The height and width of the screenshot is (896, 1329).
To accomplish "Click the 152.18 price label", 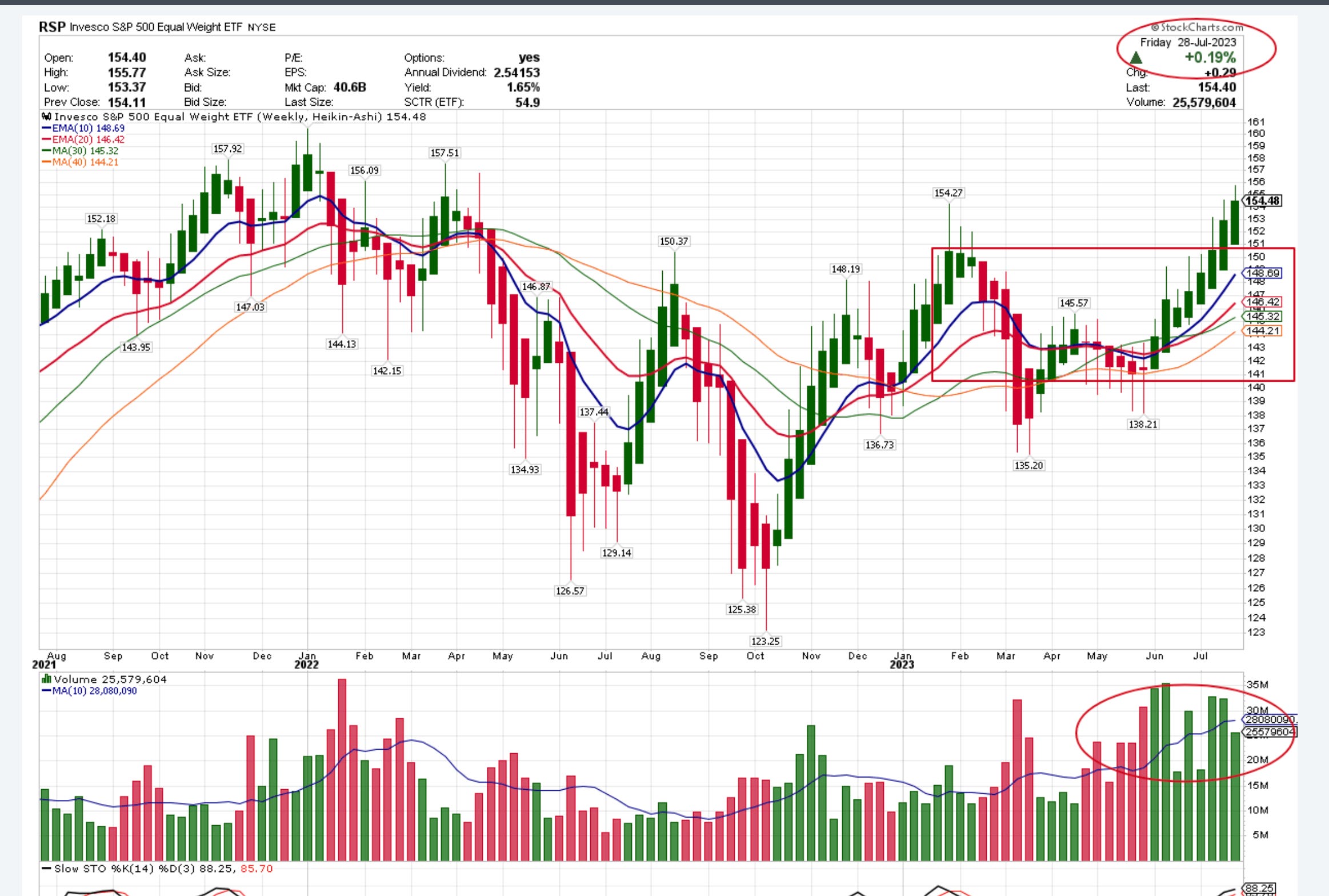I will pyautogui.click(x=101, y=218).
